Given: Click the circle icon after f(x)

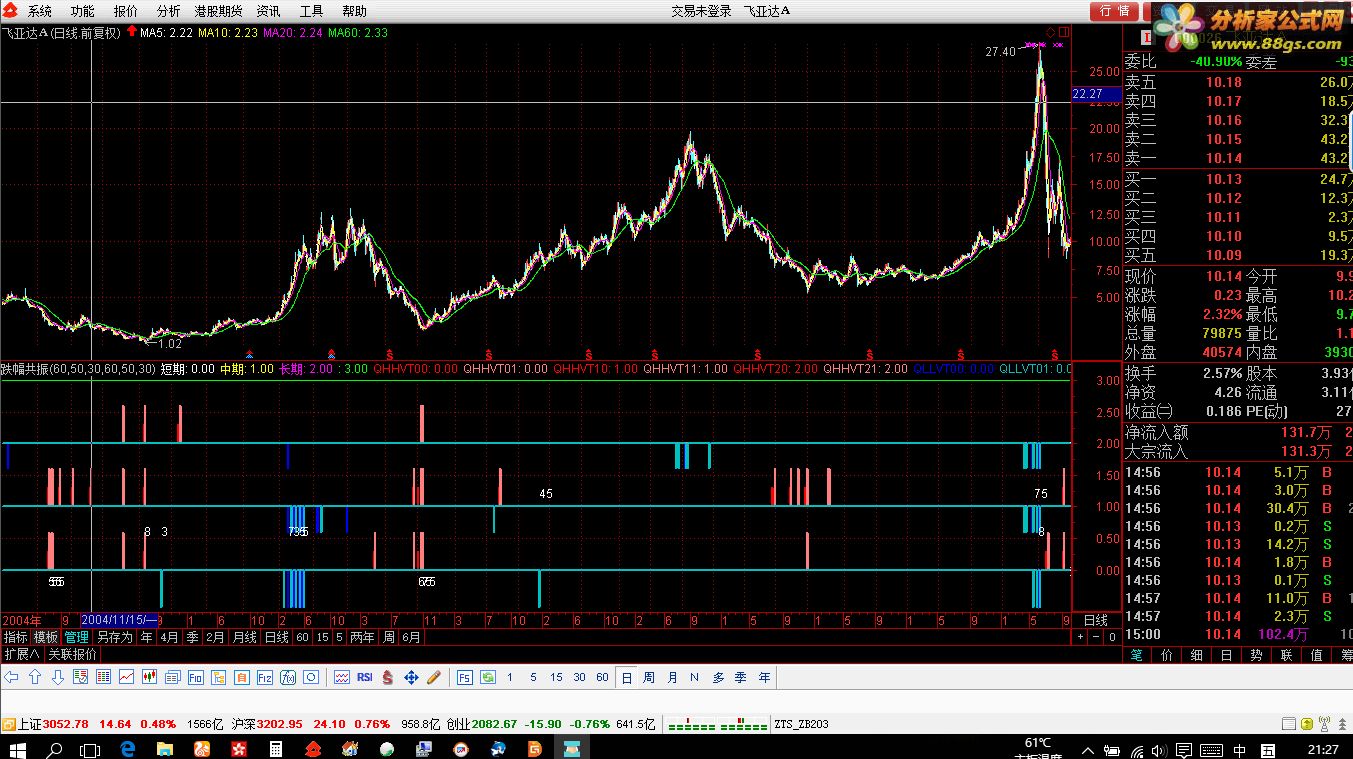Looking at the screenshot, I should click(x=310, y=677).
